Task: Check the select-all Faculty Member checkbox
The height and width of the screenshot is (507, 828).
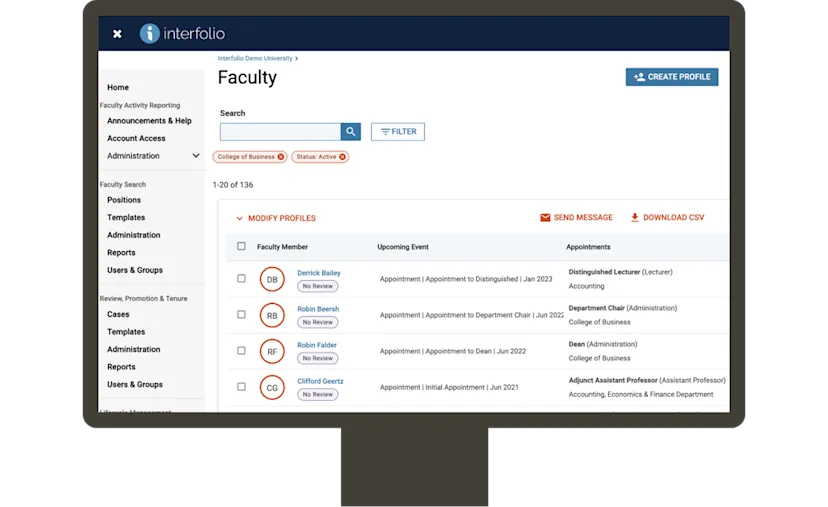Action: pos(241,246)
